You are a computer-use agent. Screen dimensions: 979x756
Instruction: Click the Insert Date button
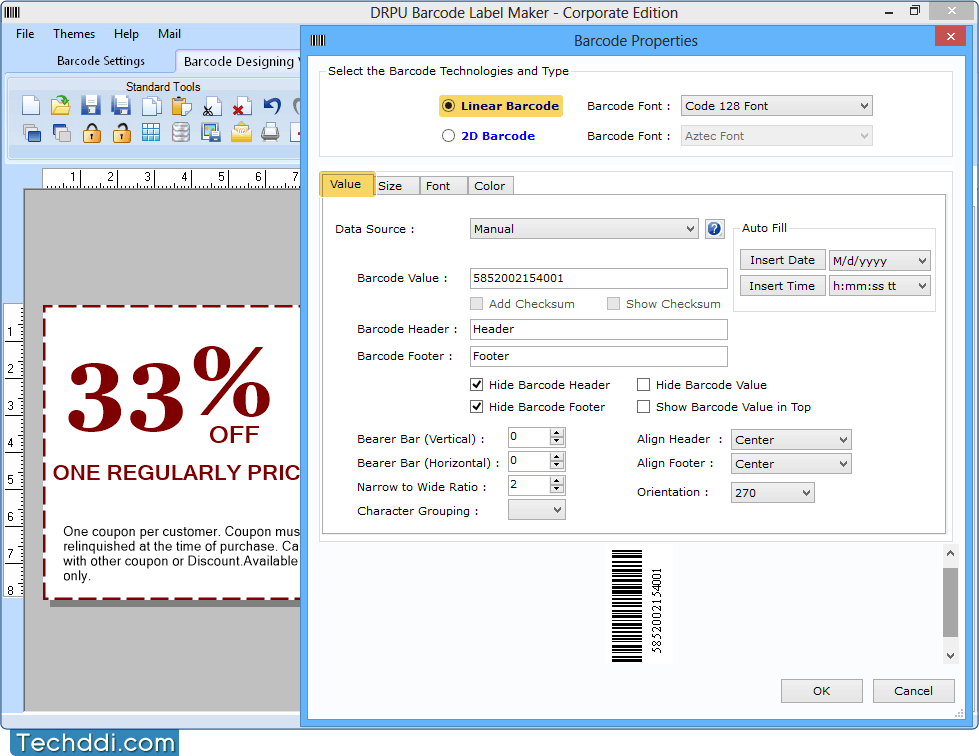(x=782, y=260)
